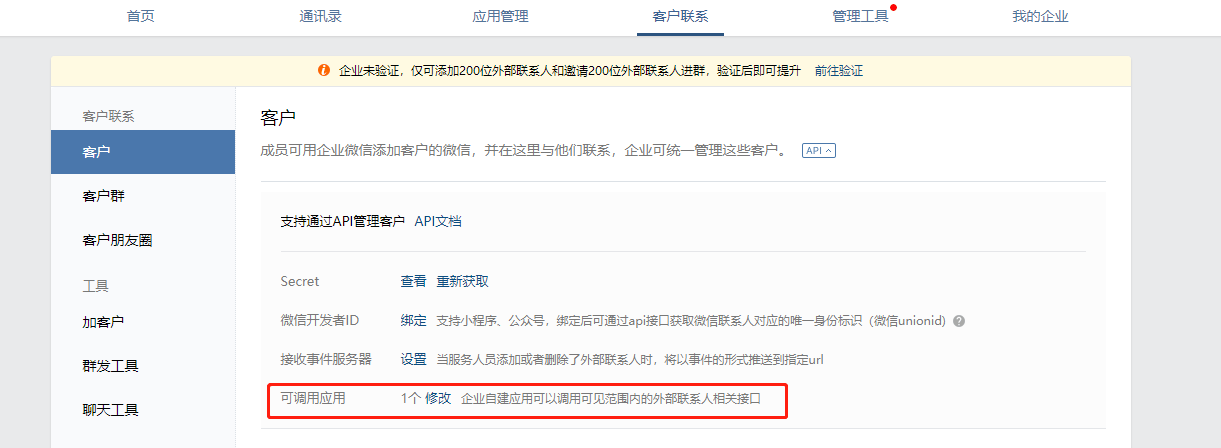Click 修改 for 可调用应用
Image resolution: width=1221 pixels, height=448 pixels.
(x=438, y=398)
